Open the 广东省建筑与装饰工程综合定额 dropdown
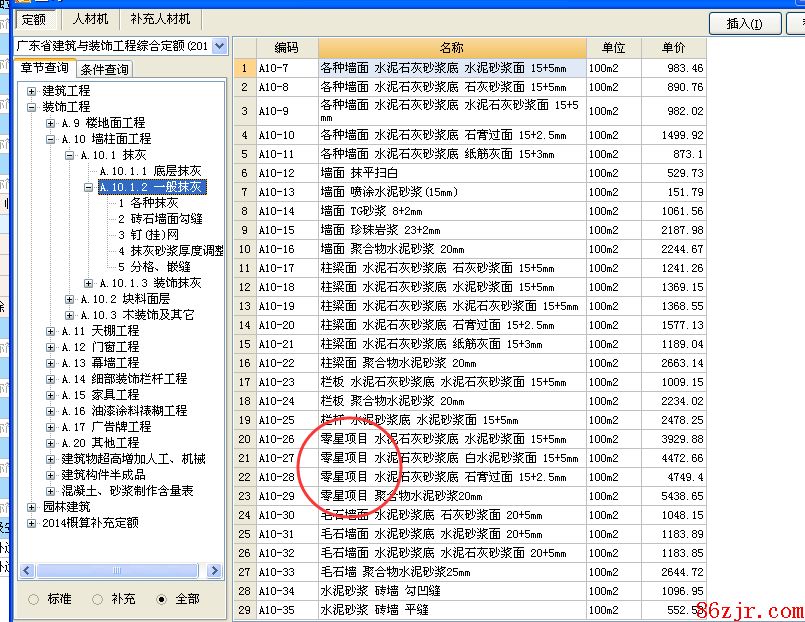The image size is (805, 622). [x=219, y=46]
